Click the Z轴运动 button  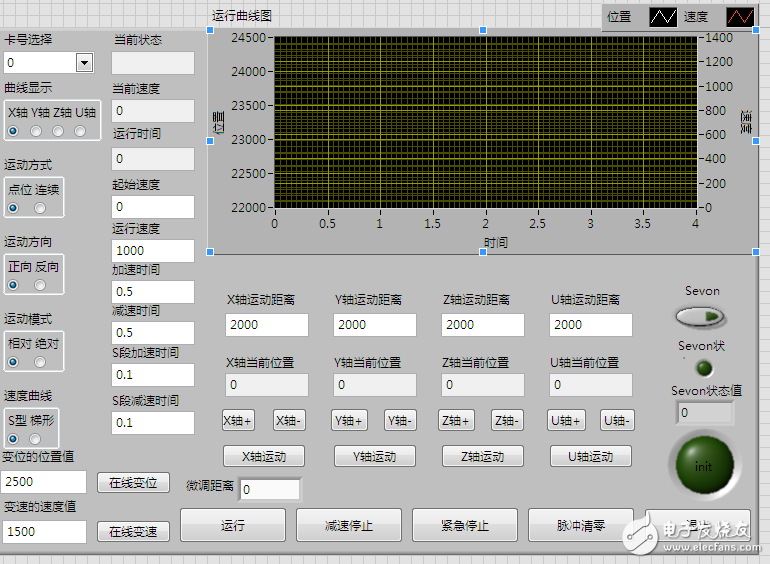pos(483,456)
